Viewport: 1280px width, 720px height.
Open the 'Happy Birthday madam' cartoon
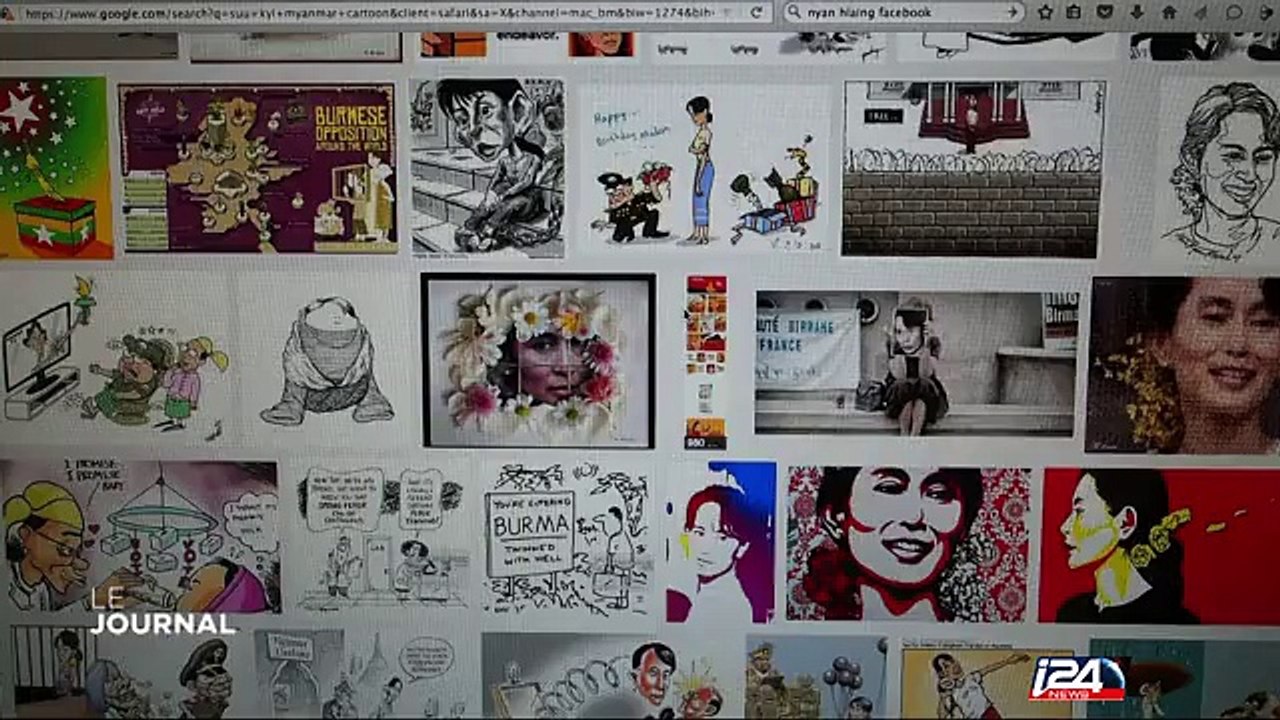pos(705,168)
